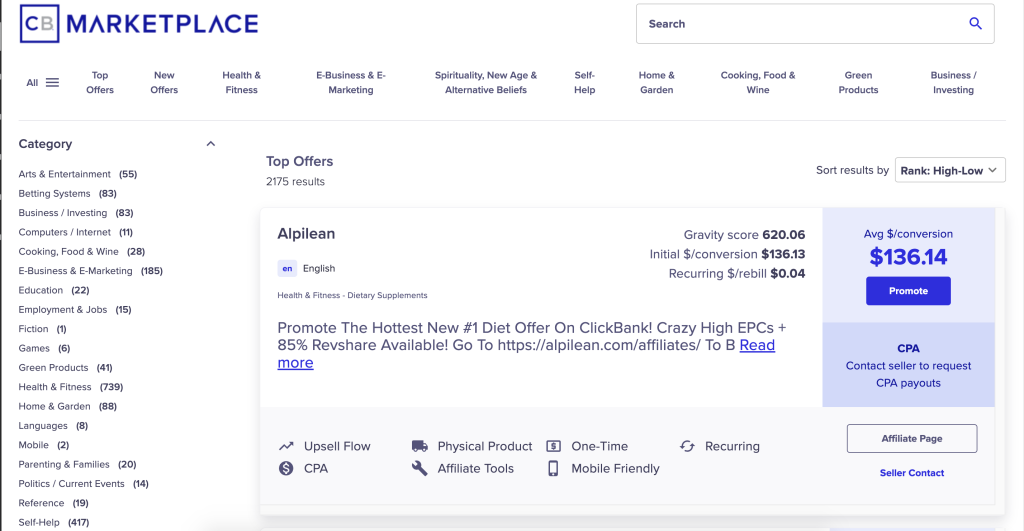This screenshot has height=531, width=1024.
Task: Filter by Employment & Jobs category
Action: 75,310
